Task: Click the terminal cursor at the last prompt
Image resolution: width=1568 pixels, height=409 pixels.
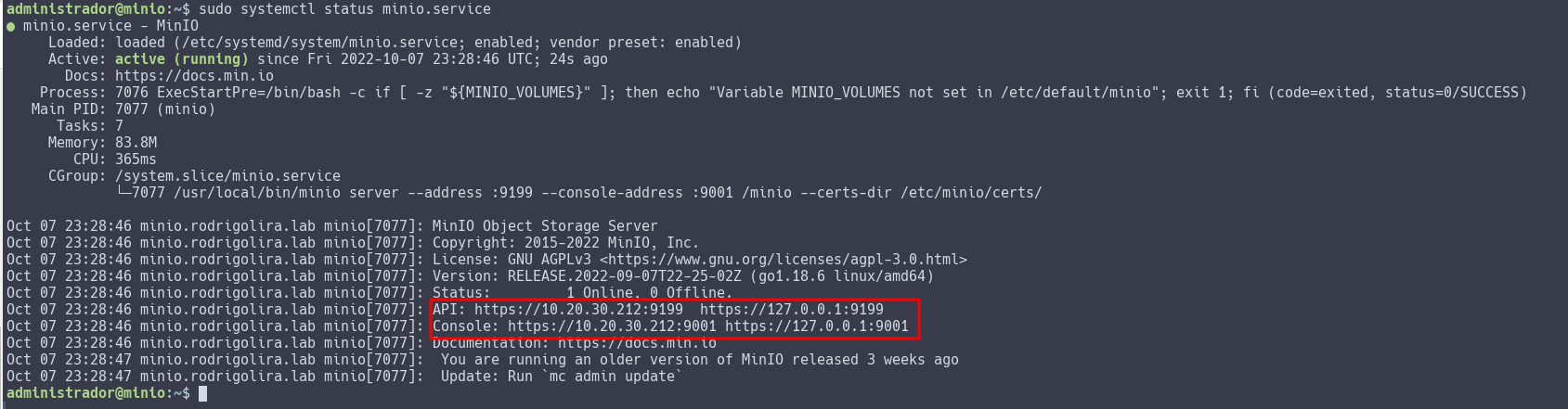Action: coord(202,393)
